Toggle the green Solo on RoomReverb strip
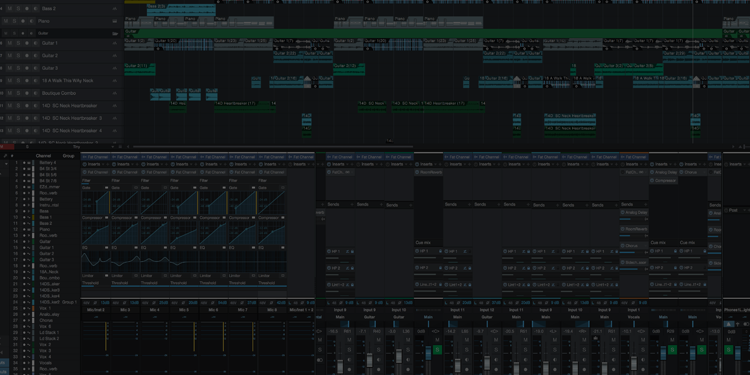Screen dimensions: 750x375 click(437, 350)
